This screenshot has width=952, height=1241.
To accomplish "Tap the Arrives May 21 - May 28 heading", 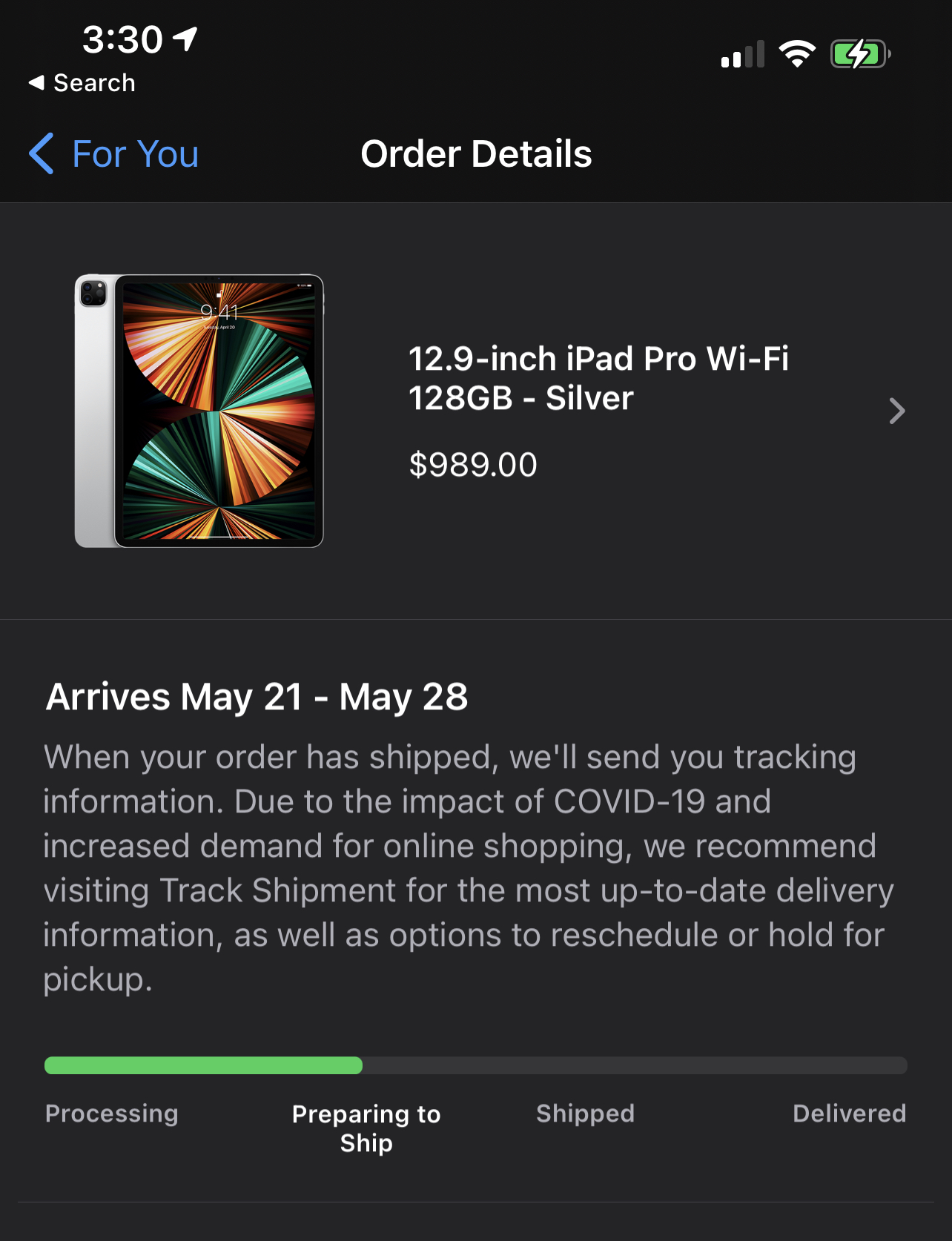I will click(257, 697).
